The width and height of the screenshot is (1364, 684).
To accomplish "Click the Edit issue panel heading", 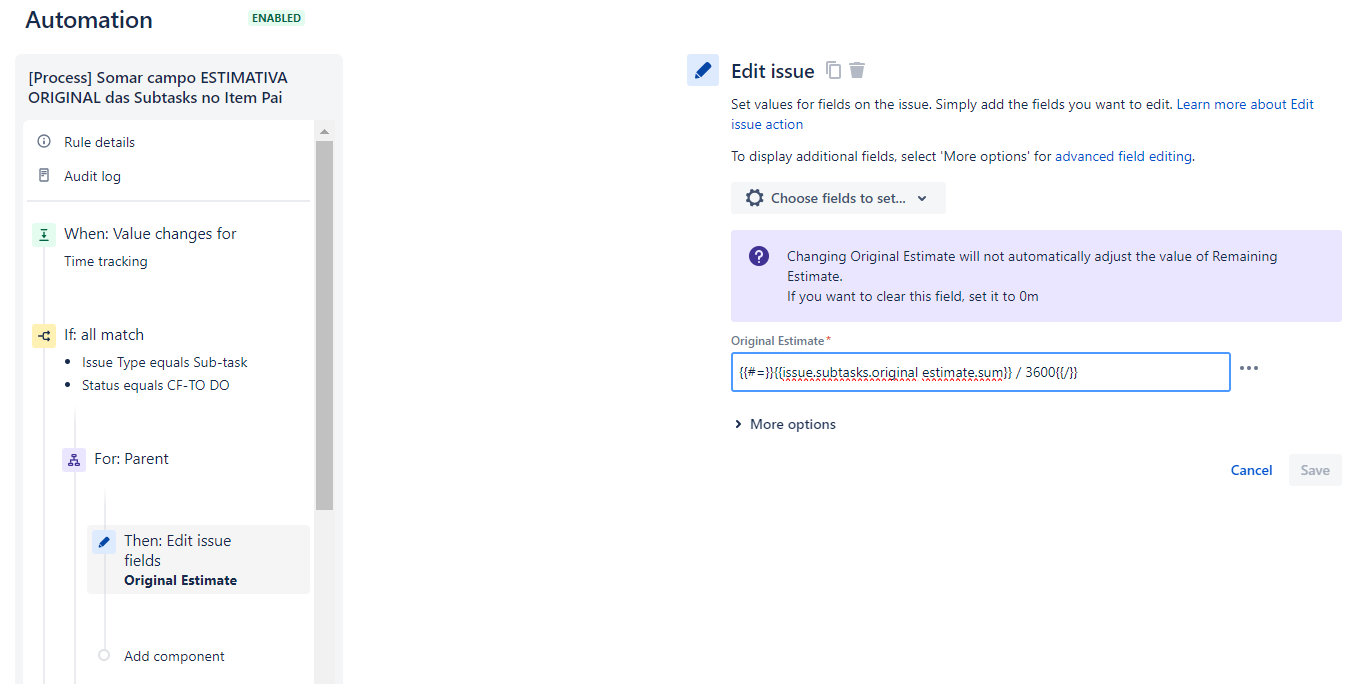I will tap(773, 71).
